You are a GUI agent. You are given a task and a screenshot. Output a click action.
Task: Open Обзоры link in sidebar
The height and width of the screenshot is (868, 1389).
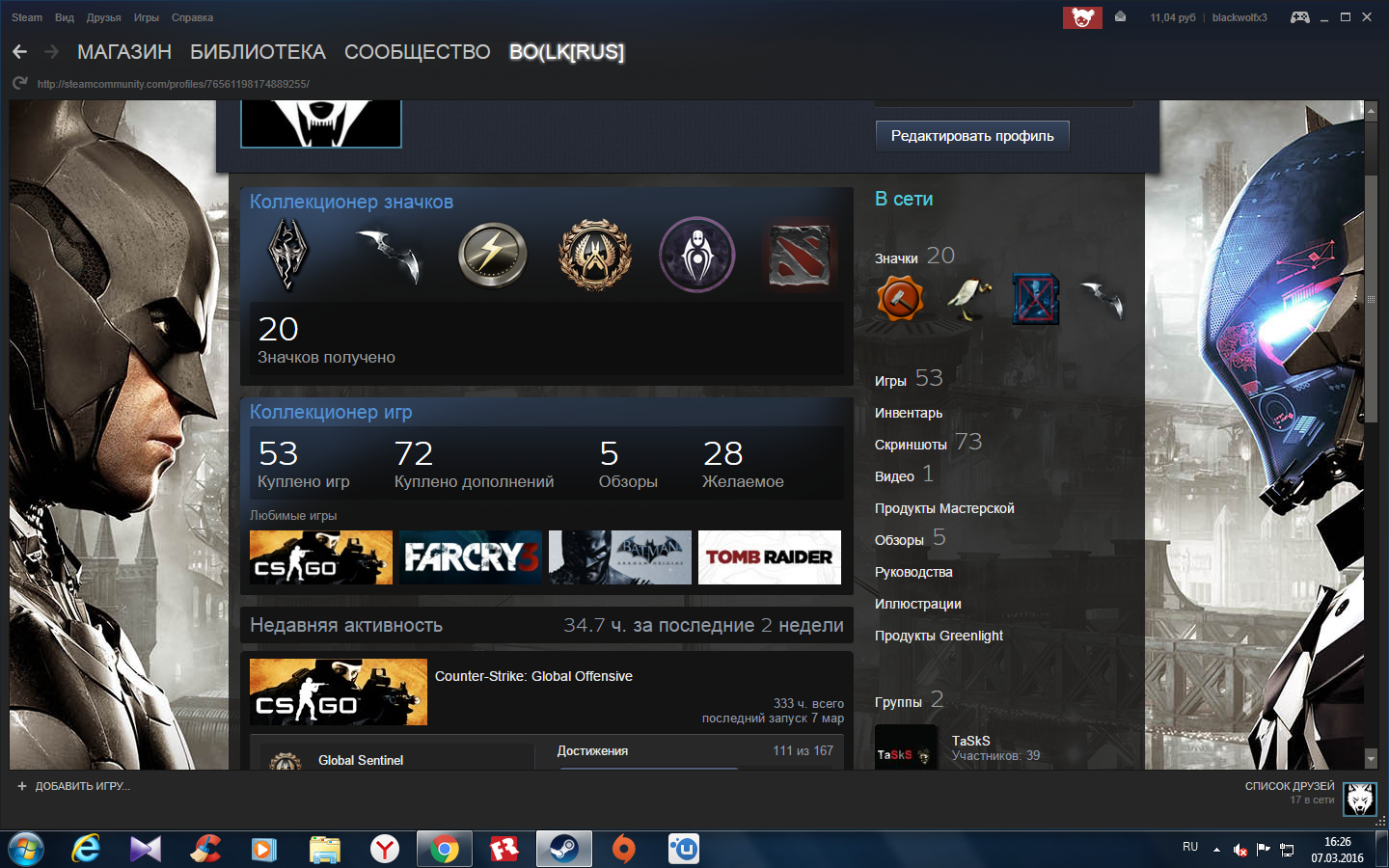899,540
